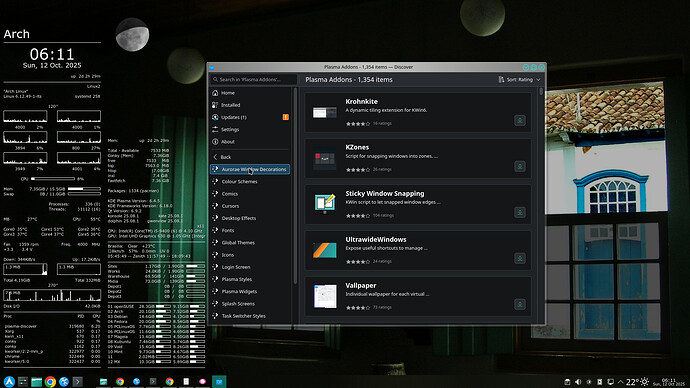Open the Sort: Rating dropdown
This screenshot has width=690, height=388.
point(519,80)
